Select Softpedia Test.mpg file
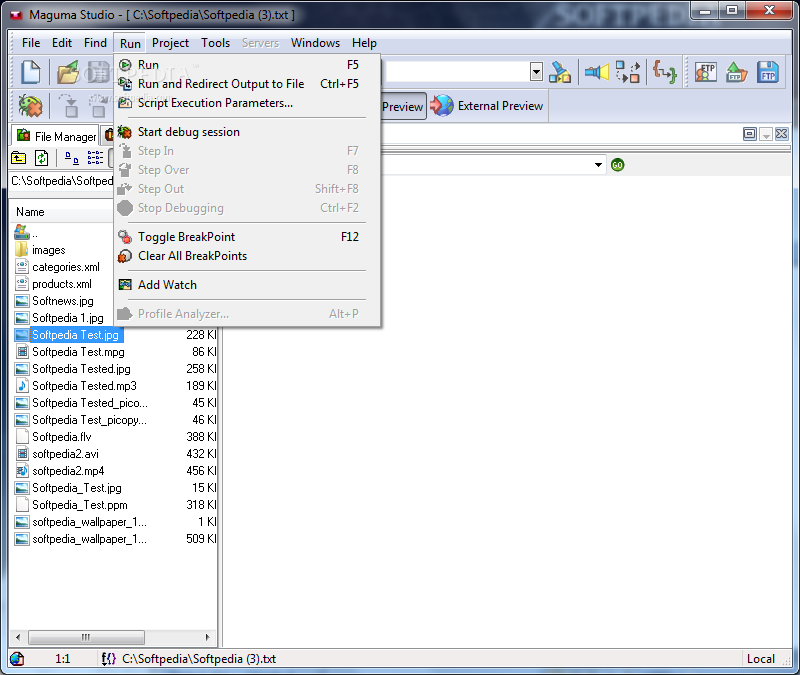Viewport: 800px width, 675px height. [x=78, y=352]
